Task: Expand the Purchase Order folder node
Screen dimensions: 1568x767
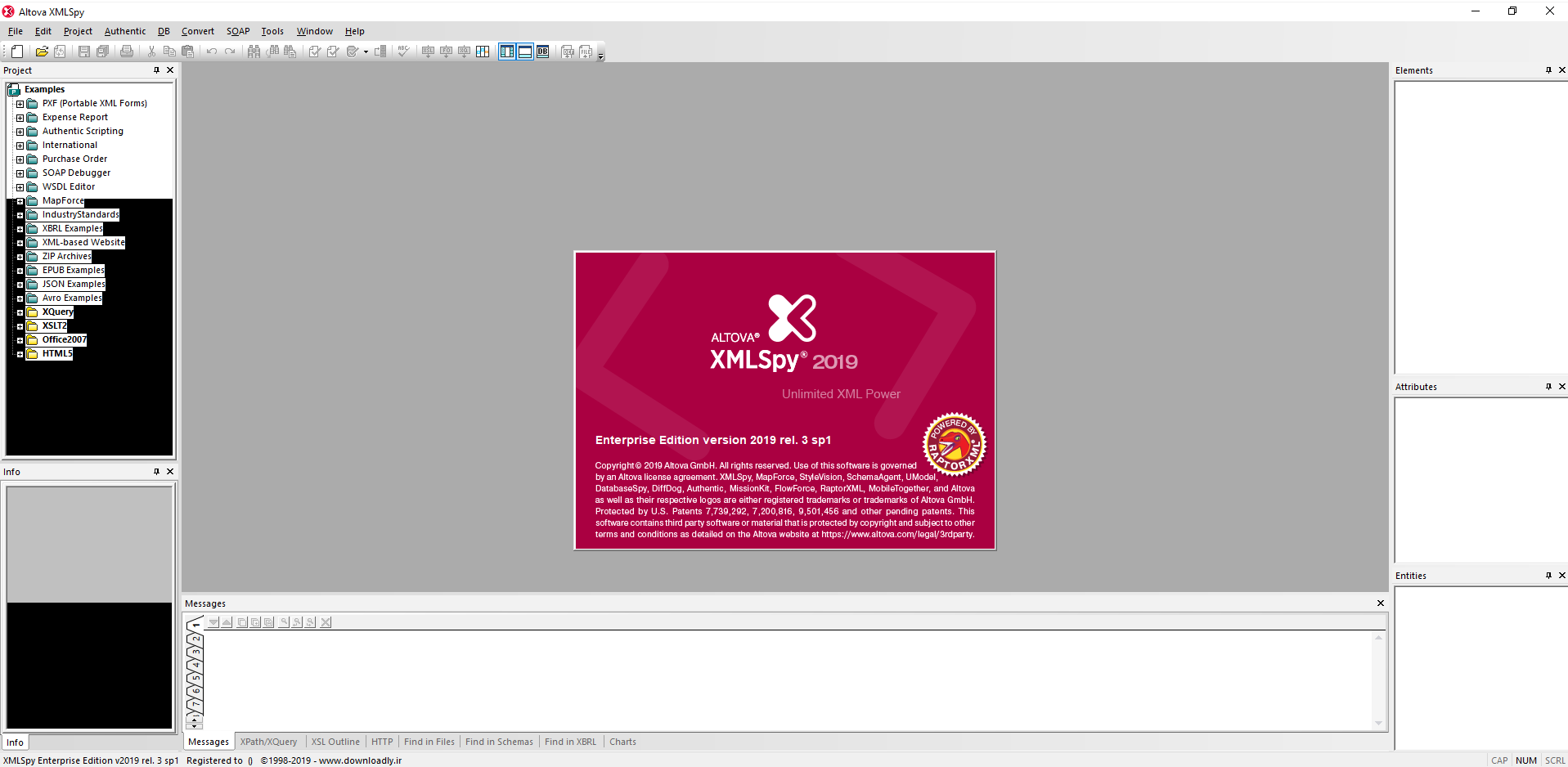Action: point(20,159)
